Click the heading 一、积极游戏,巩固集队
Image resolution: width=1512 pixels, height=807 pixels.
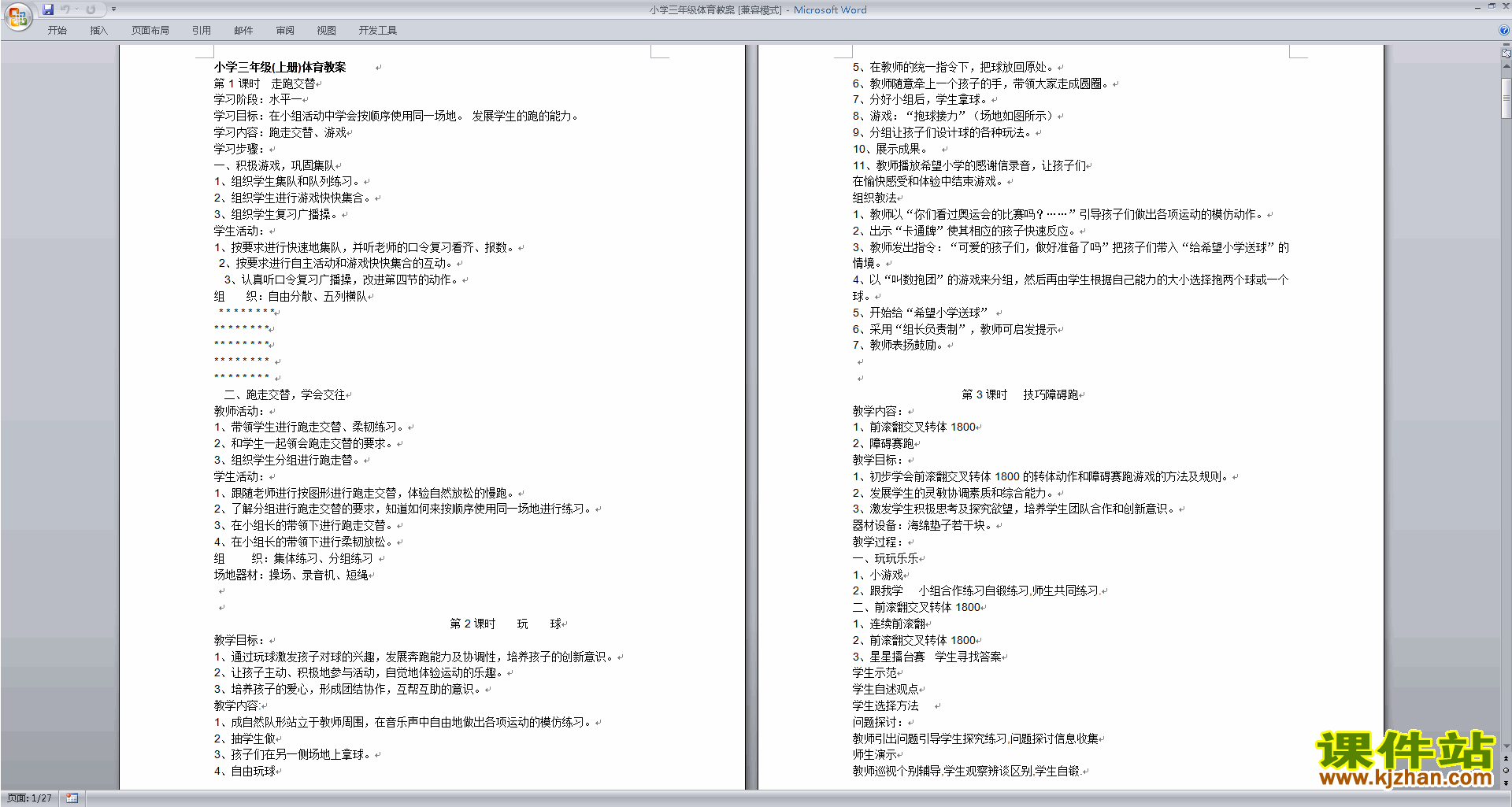[x=274, y=165]
